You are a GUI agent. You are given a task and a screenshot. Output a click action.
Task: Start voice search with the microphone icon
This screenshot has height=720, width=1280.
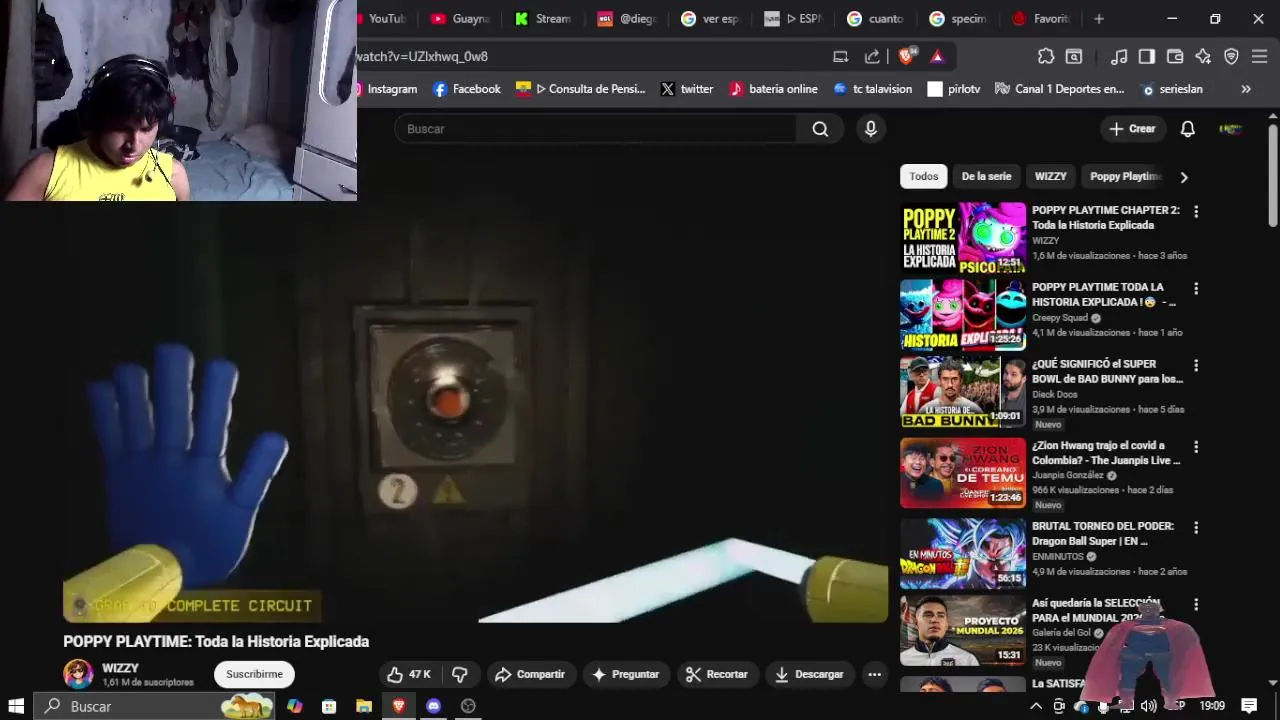871,129
